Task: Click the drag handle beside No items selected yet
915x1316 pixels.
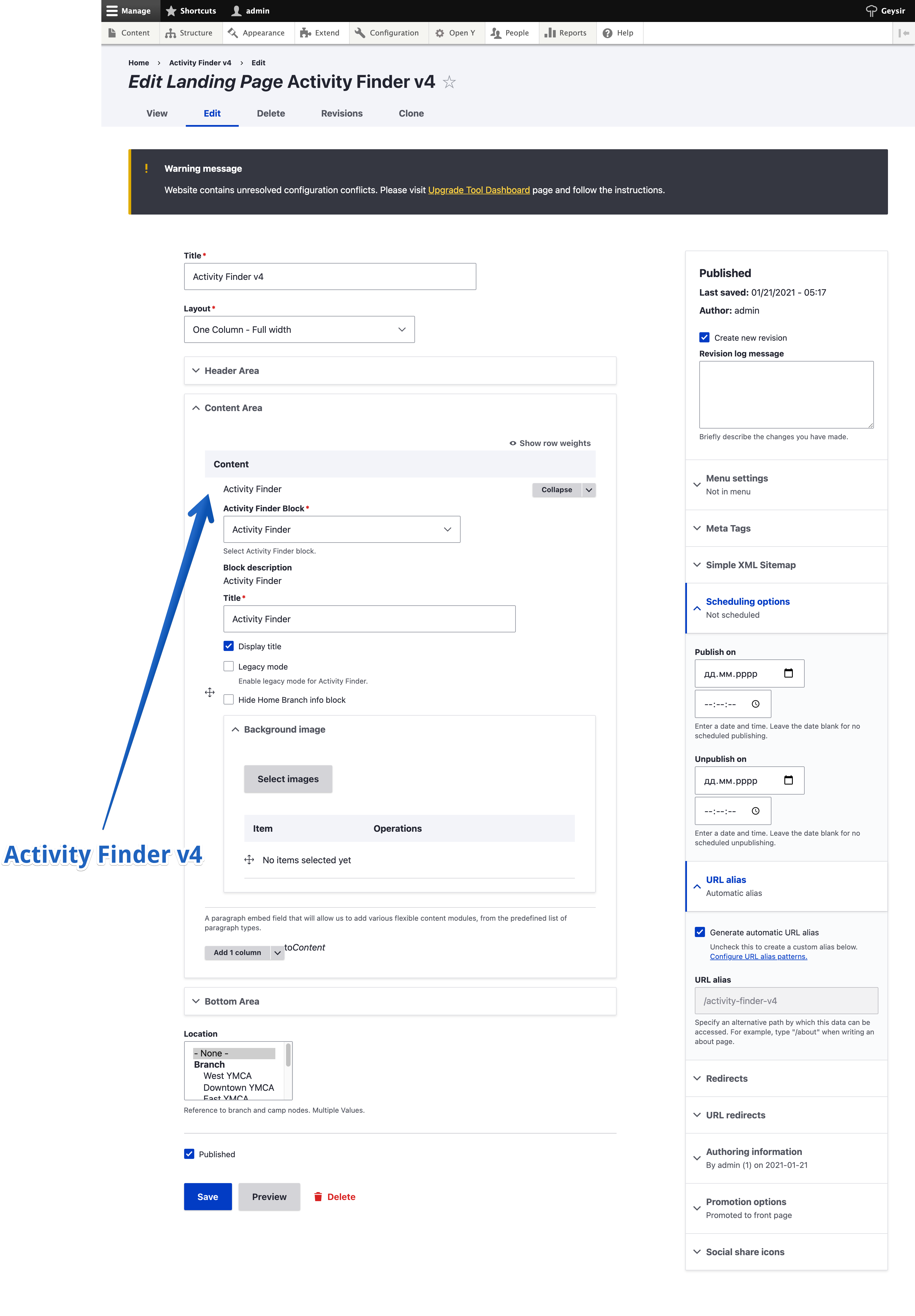Action: (249, 860)
